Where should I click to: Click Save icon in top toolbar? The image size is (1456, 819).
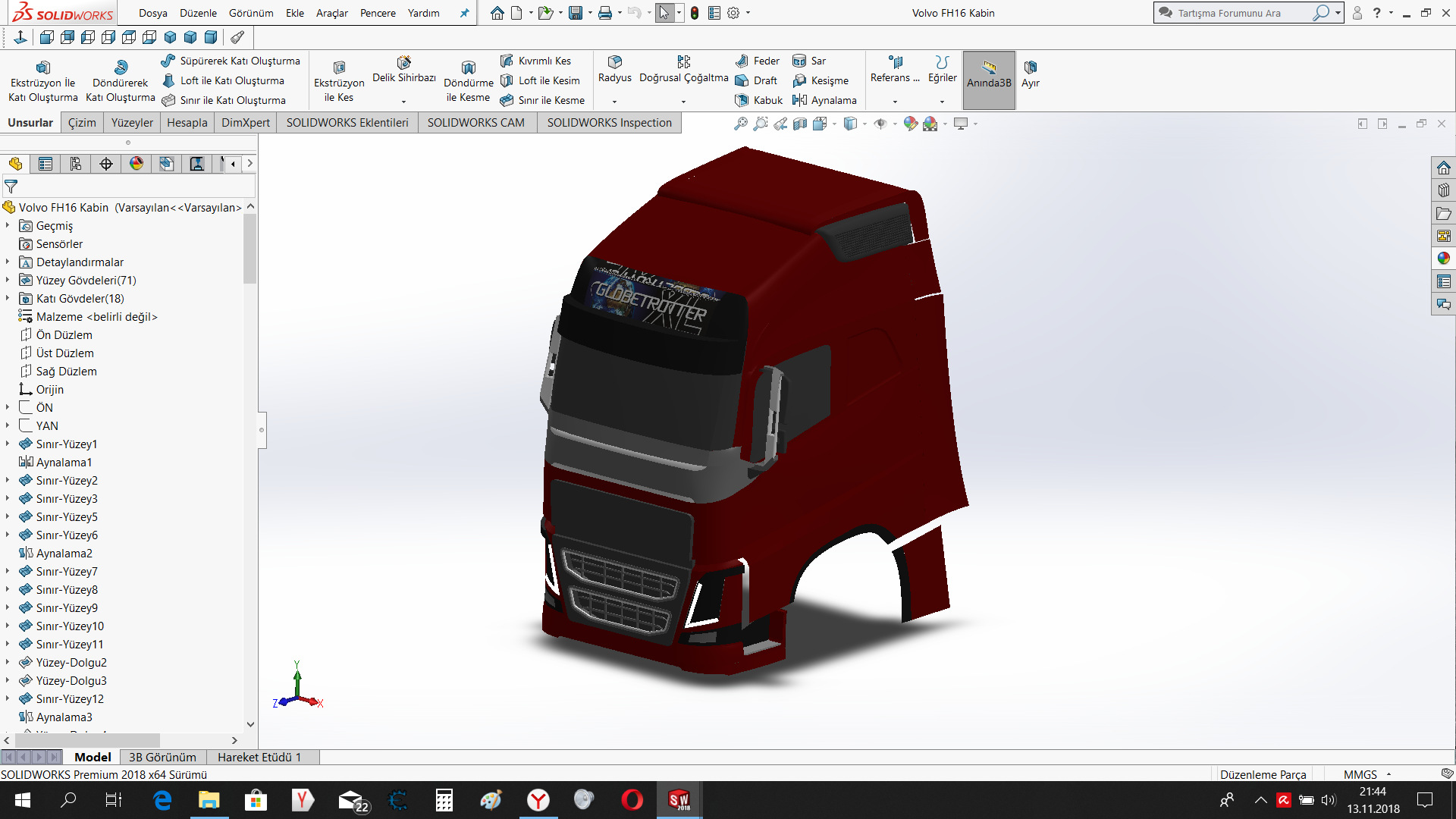click(x=576, y=13)
